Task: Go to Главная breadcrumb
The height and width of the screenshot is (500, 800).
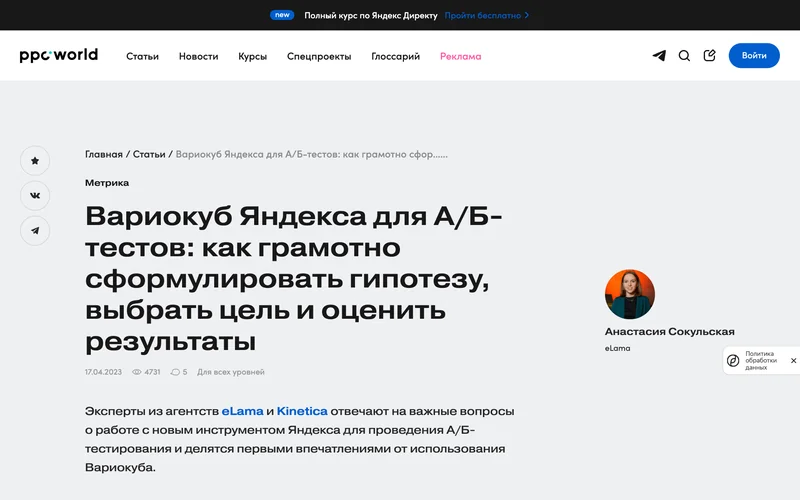Action: [x=104, y=154]
